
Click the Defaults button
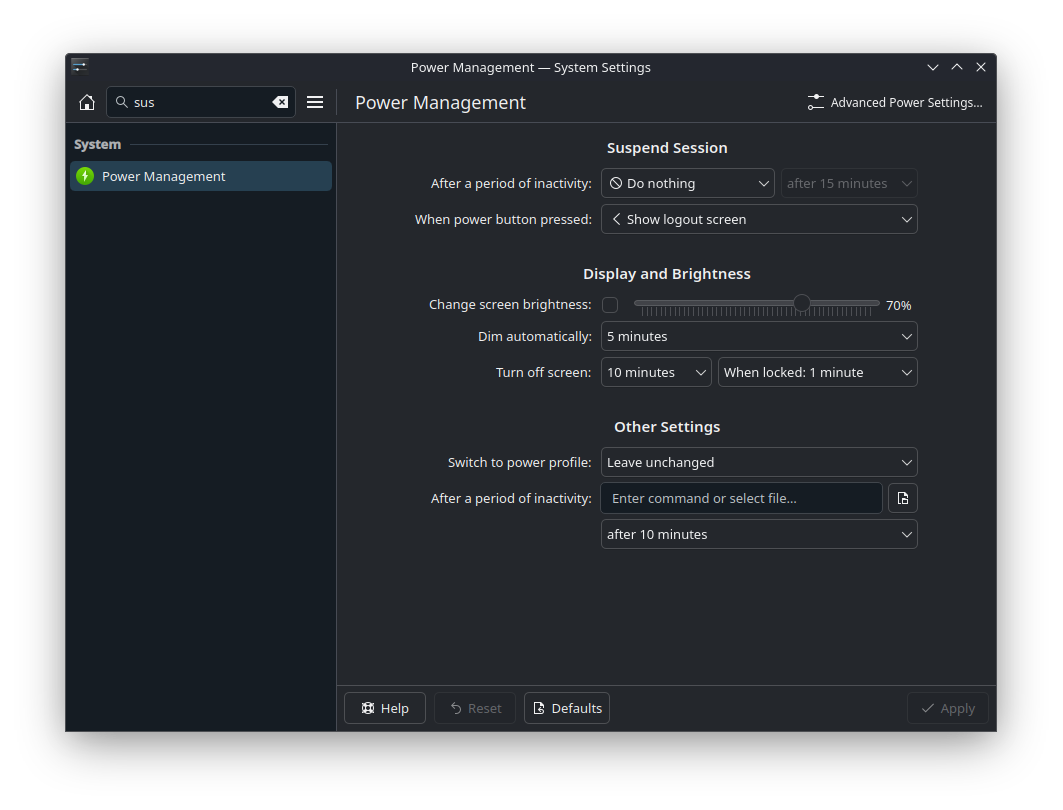point(567,708)
